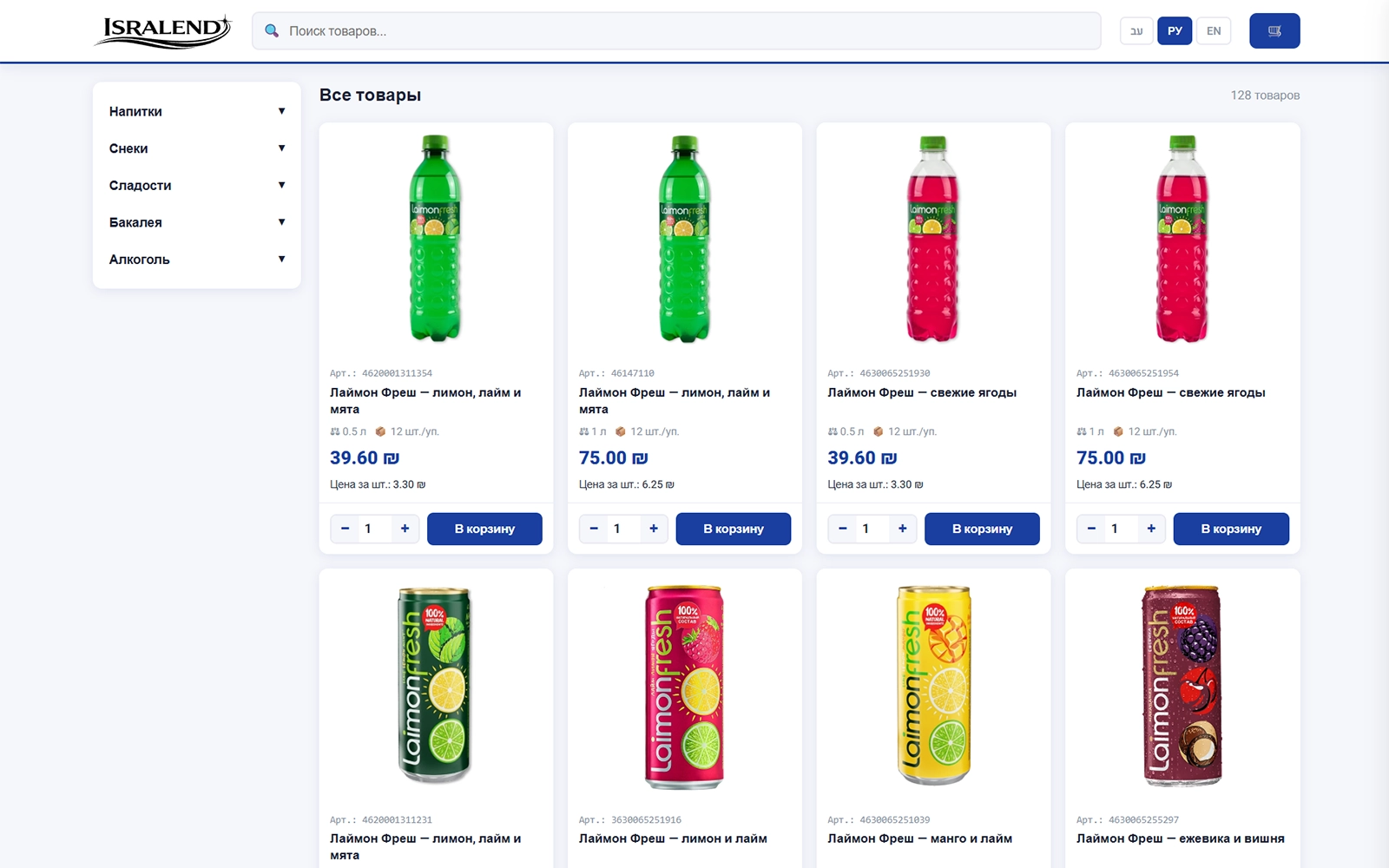This screenshot has width=1389, height=868.
Task: Select the РУ language option
Action: click(1175, 31)
